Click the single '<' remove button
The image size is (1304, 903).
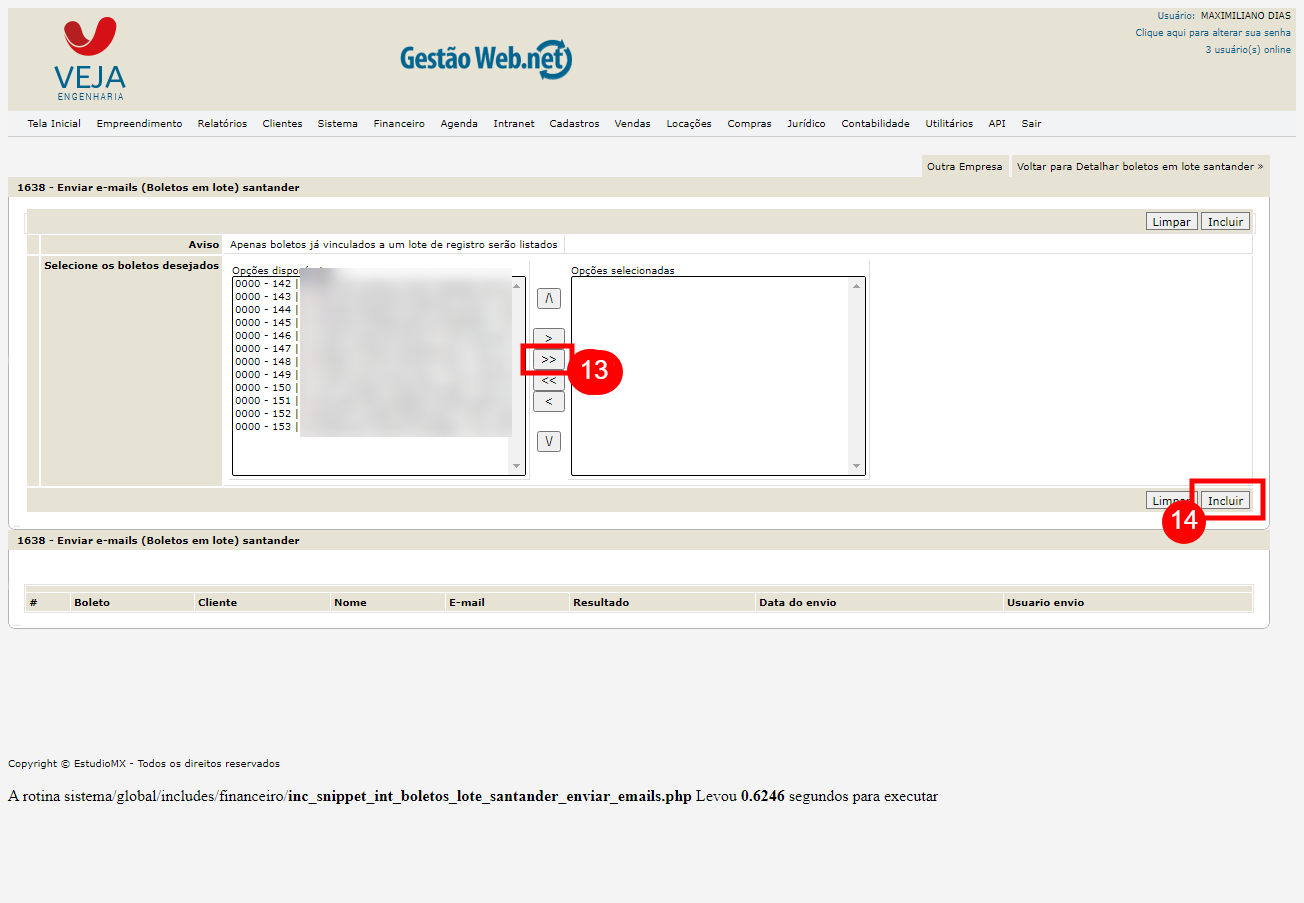click(548, 402)
